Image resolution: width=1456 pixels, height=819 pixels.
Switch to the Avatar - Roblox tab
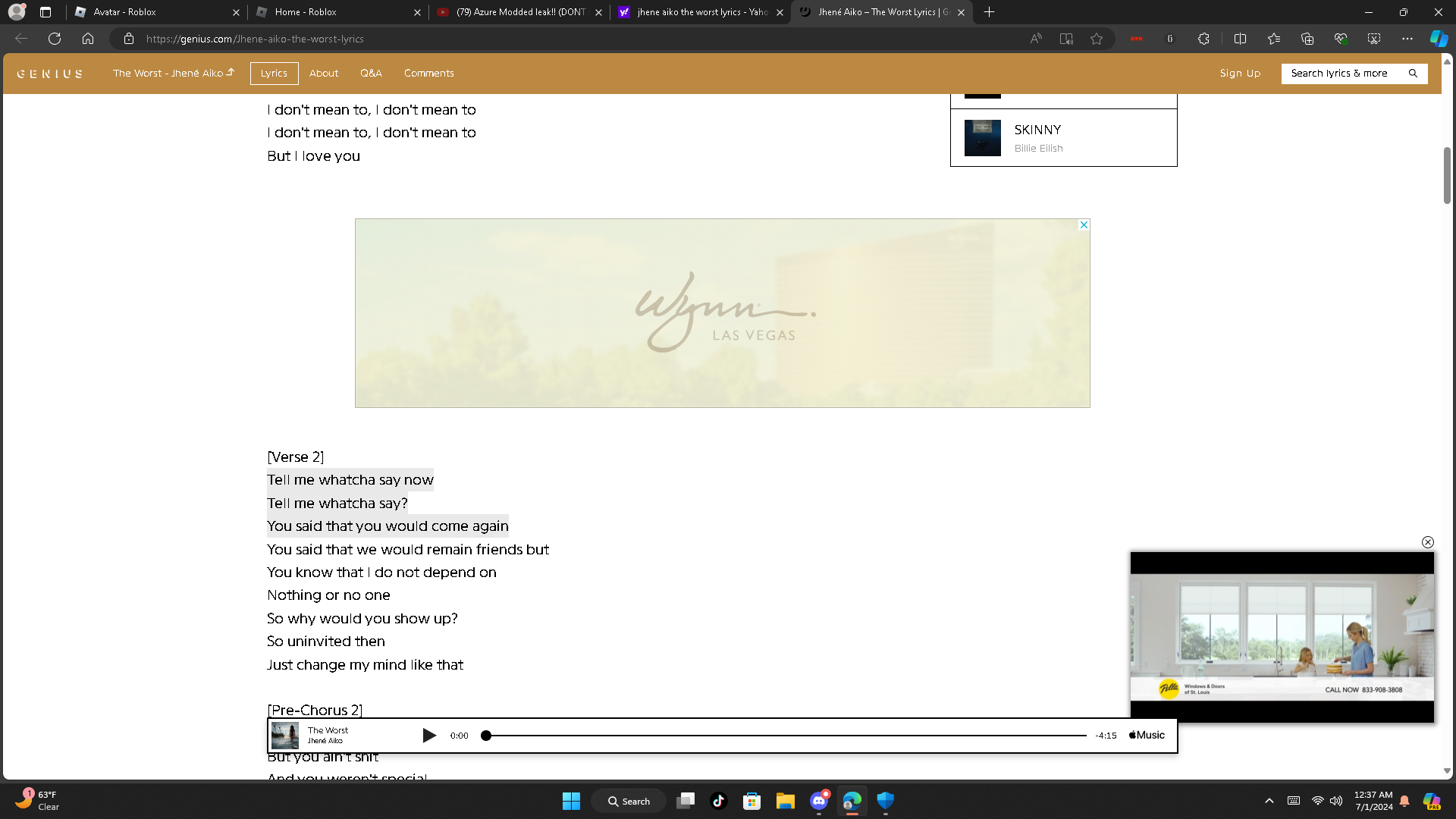coord(157,12)
